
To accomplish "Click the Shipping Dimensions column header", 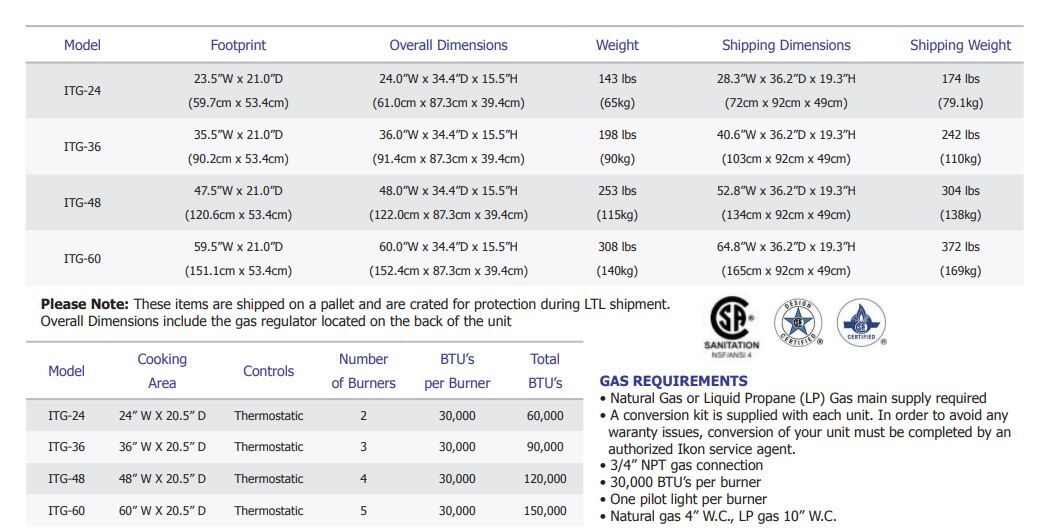I will click(786, 45).
